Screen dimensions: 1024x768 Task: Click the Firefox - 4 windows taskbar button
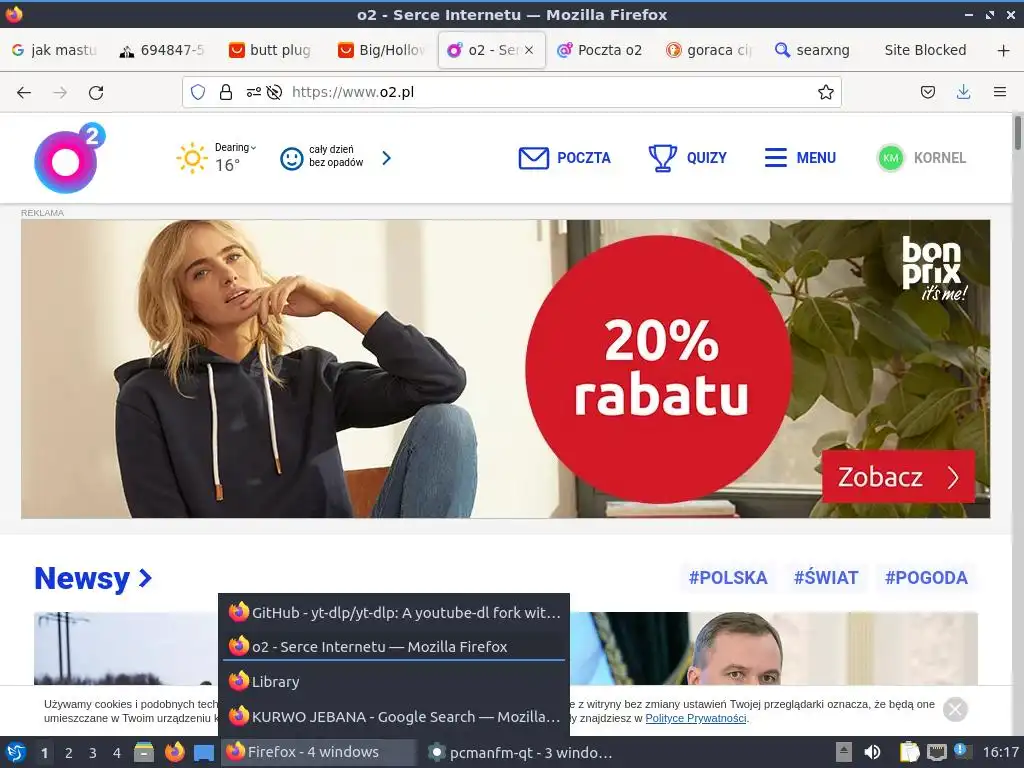coord(319,752)
